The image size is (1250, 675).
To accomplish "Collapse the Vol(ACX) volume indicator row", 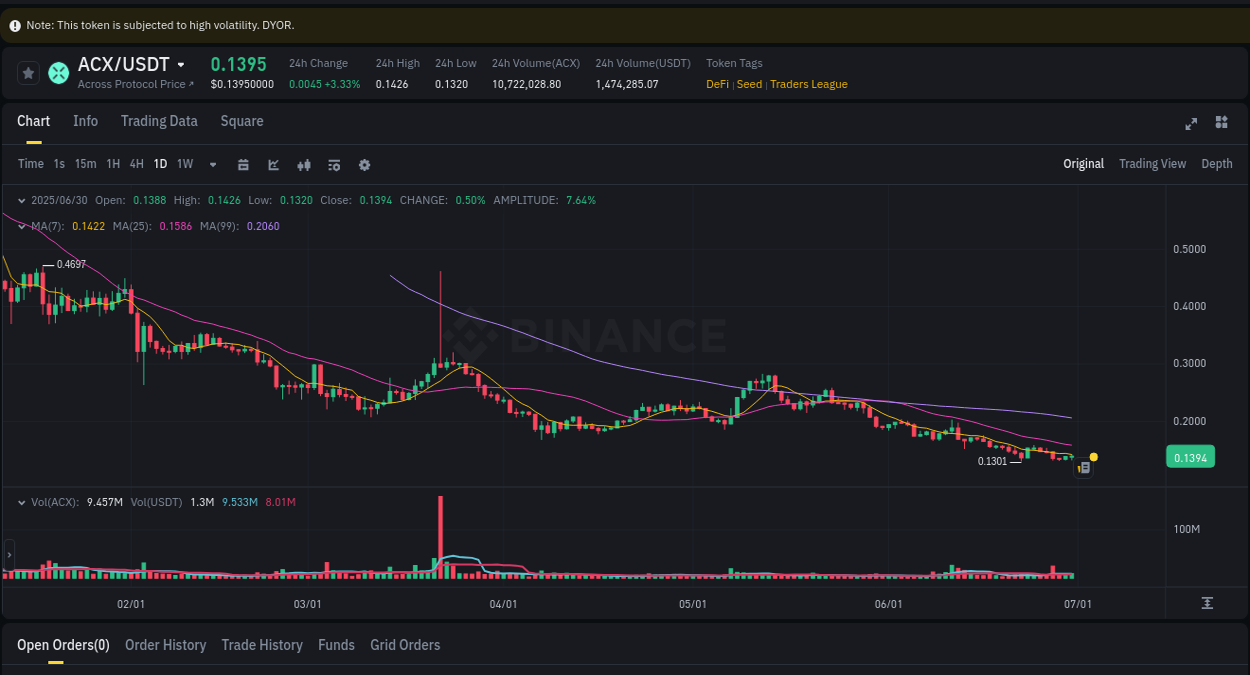I will click(21, 502).
